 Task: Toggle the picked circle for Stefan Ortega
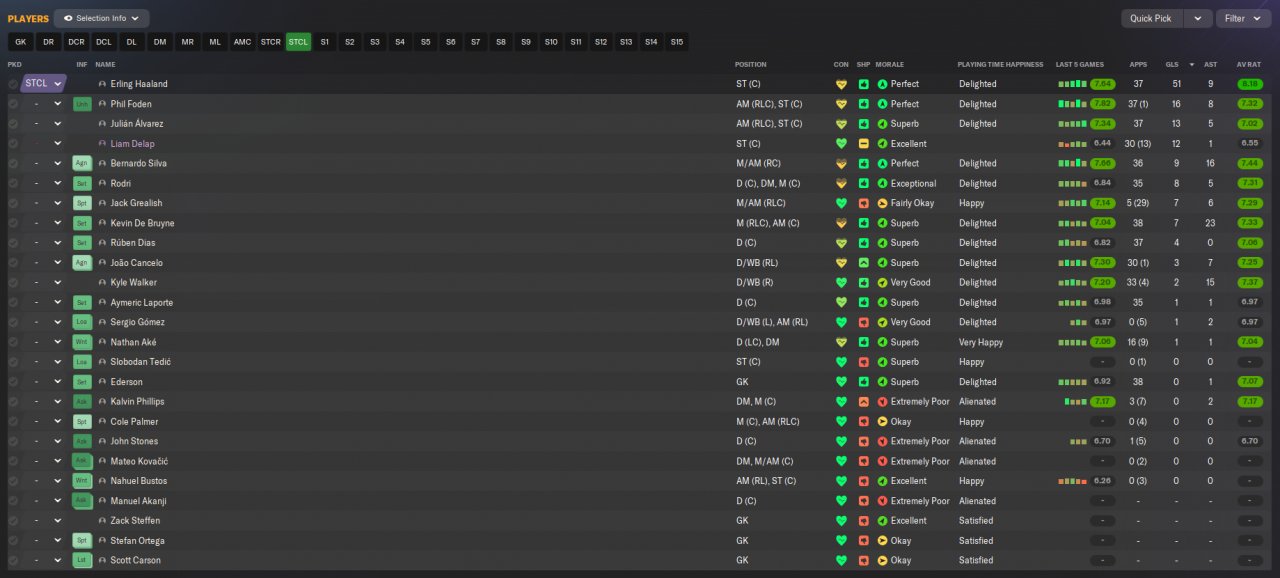coord(13,540)
